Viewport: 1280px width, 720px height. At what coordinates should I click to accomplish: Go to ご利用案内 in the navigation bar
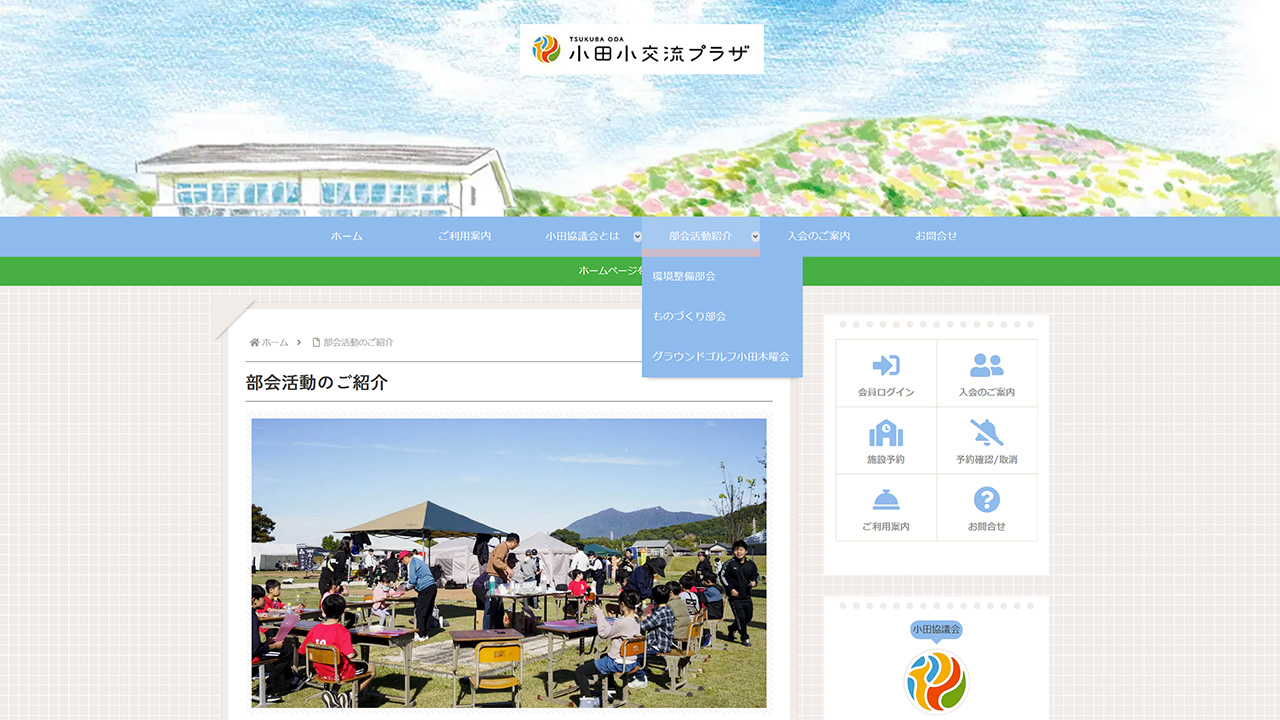[x=466, y=236]
